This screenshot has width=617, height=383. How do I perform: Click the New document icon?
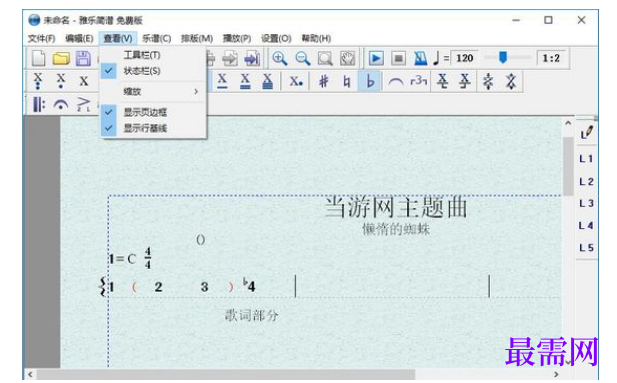pyautogui.click(x=38, y=59)
